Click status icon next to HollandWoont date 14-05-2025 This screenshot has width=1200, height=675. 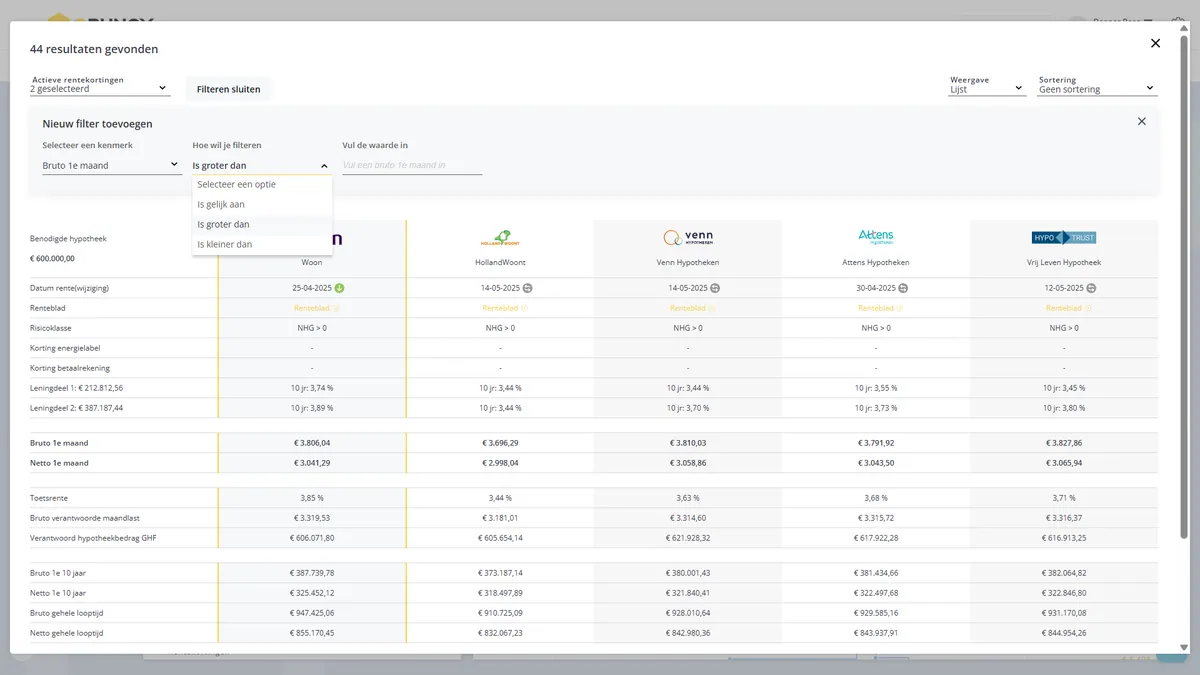coord(527,288)
